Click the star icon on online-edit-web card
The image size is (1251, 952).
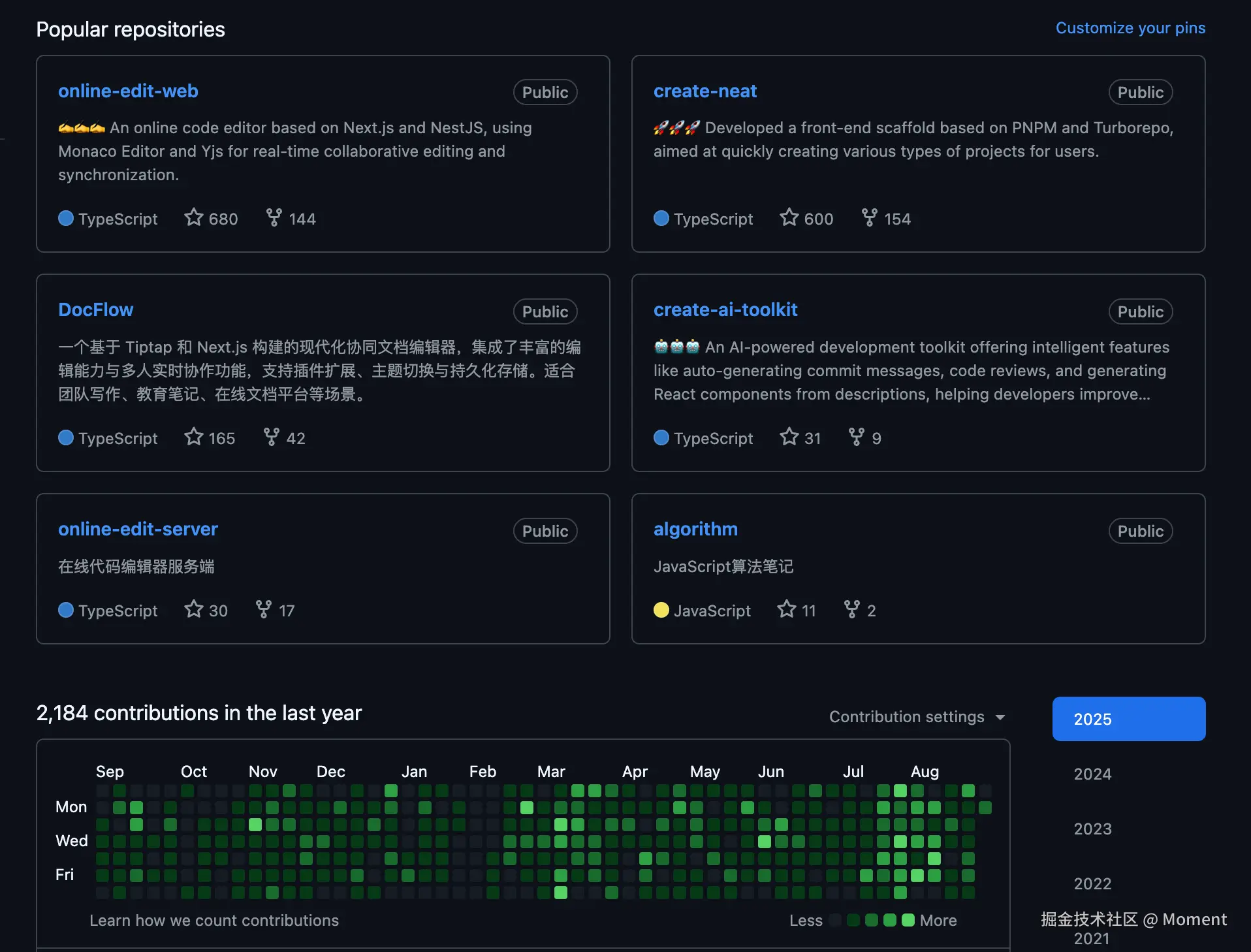point(194,217)
